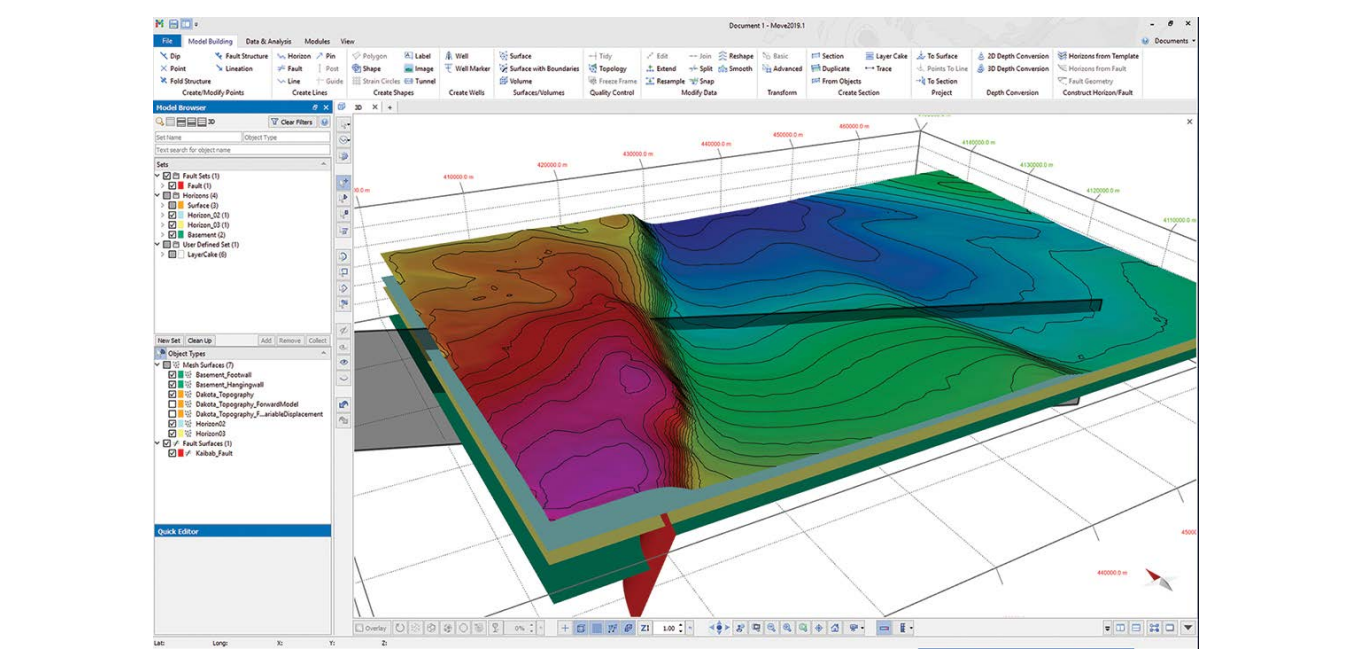Screen dimensions: 1346x663
Task: Select the Resample tool
Action: [x=665, y=81]
